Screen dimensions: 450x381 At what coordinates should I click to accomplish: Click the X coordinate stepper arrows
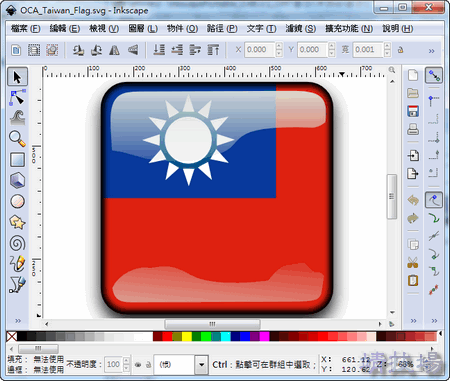(x=279, y=49)
